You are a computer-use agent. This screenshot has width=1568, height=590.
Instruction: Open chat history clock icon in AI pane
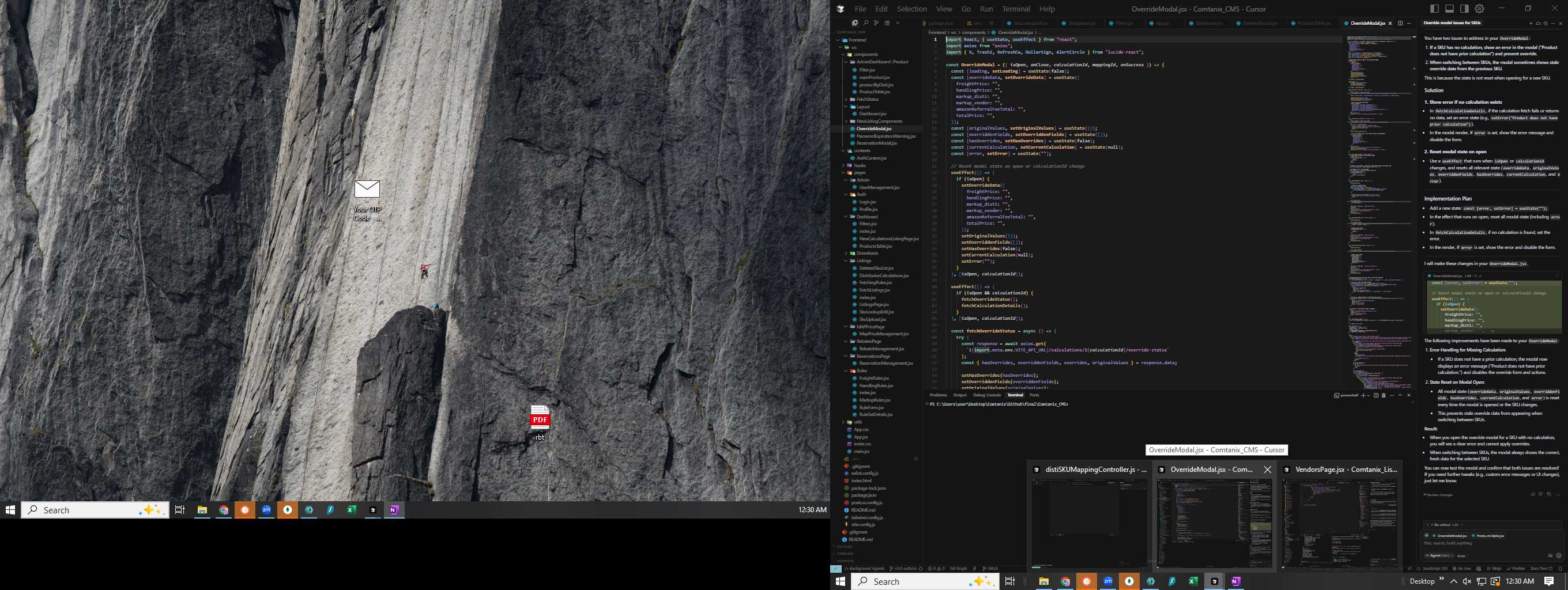pos(1546,23)
